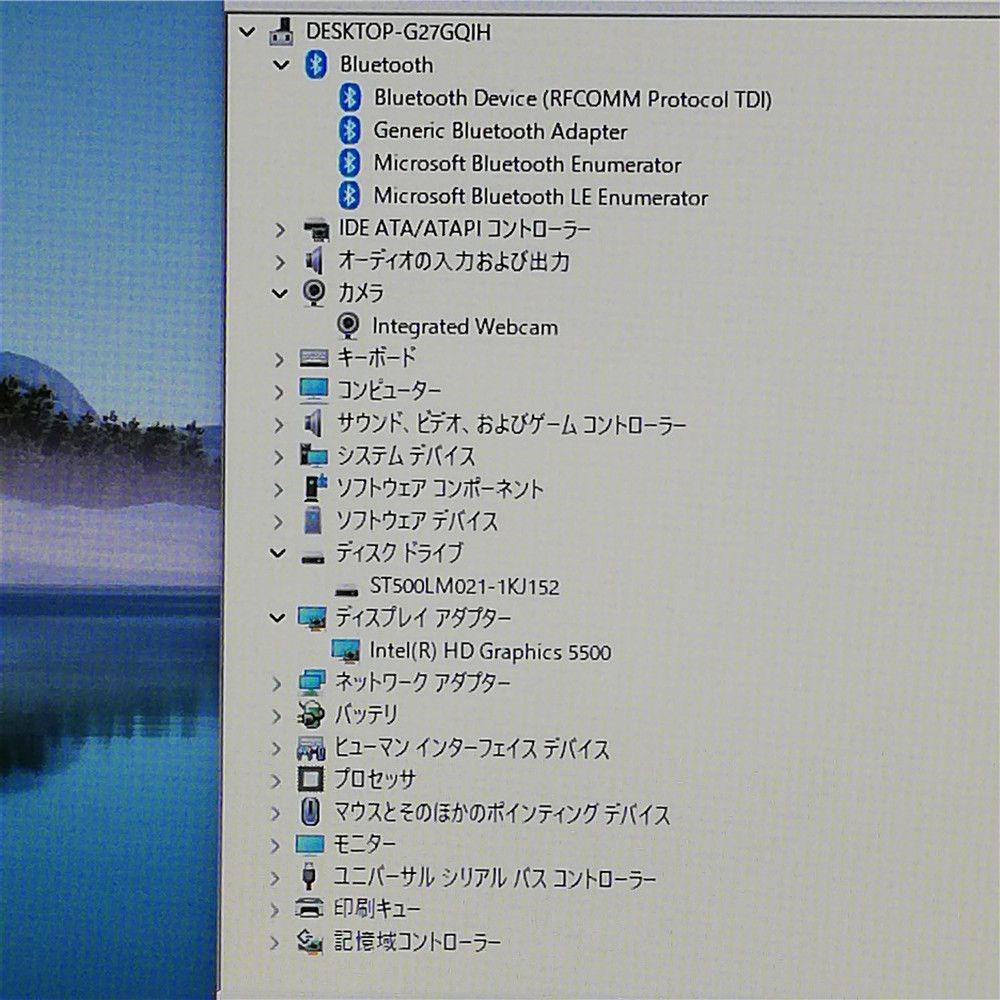Click the 記憶域コントローラー icon
The width and height of the screenshot is (1000, 1000).
[x=310, y=941]
